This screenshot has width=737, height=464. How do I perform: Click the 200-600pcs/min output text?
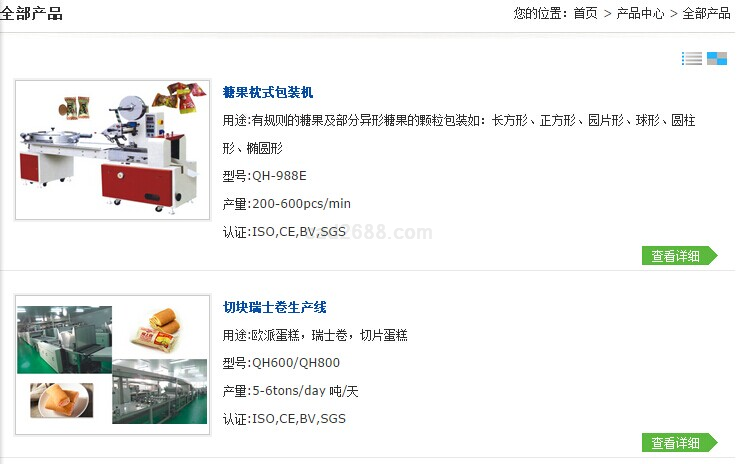301,204
